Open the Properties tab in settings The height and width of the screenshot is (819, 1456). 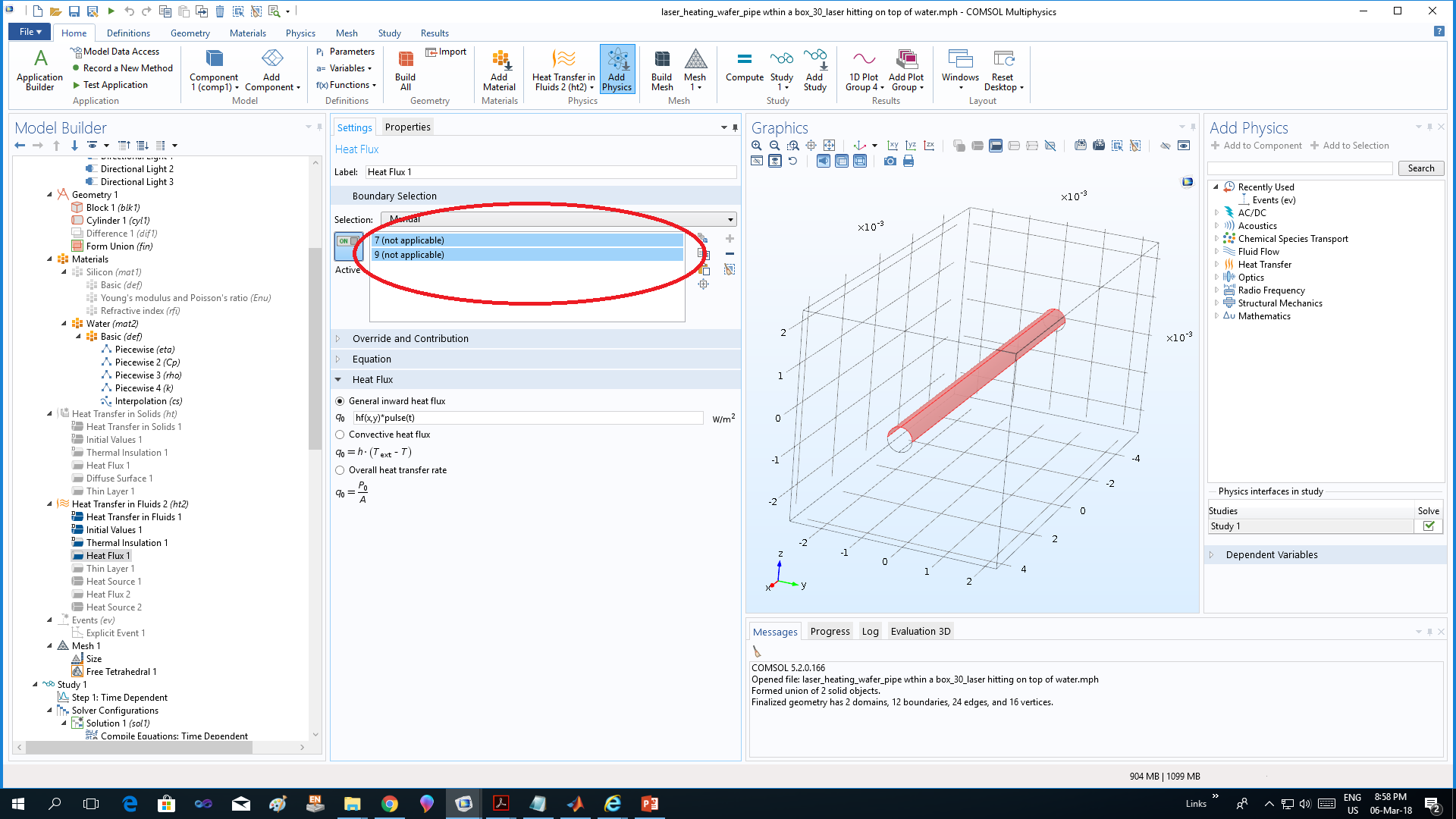[x=407, y=127]
